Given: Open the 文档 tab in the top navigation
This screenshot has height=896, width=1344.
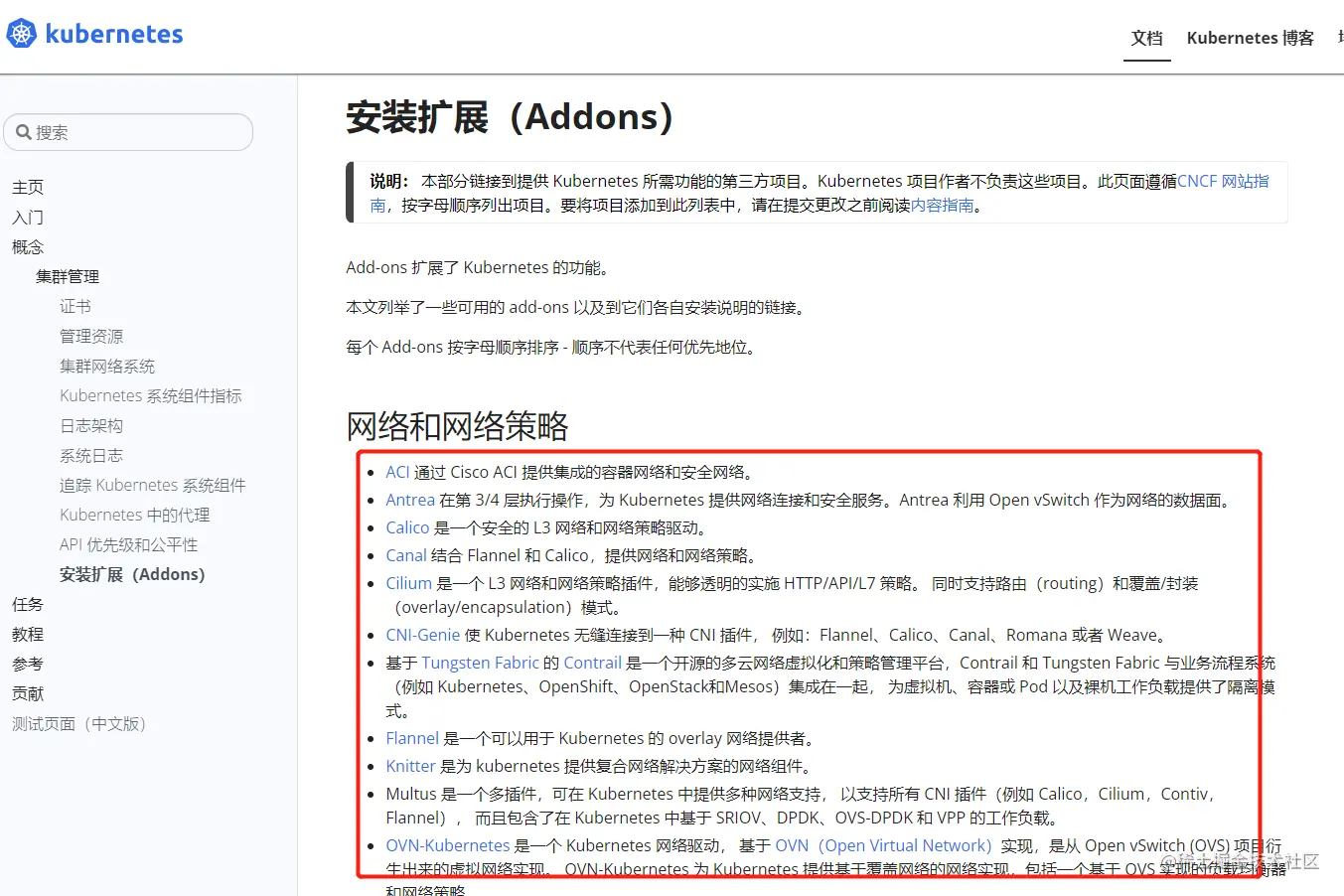Looking at the screenshot, I should coord(1146,38).
